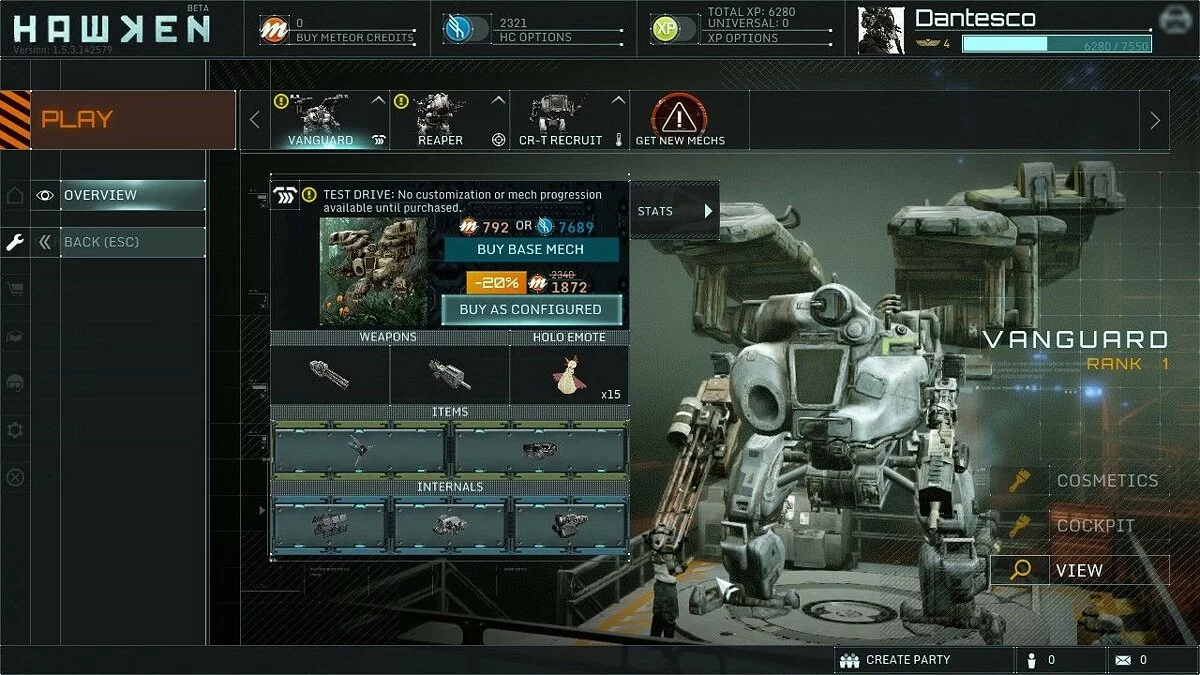
Task: Click Create Party
Action: (x=908, y=660)
